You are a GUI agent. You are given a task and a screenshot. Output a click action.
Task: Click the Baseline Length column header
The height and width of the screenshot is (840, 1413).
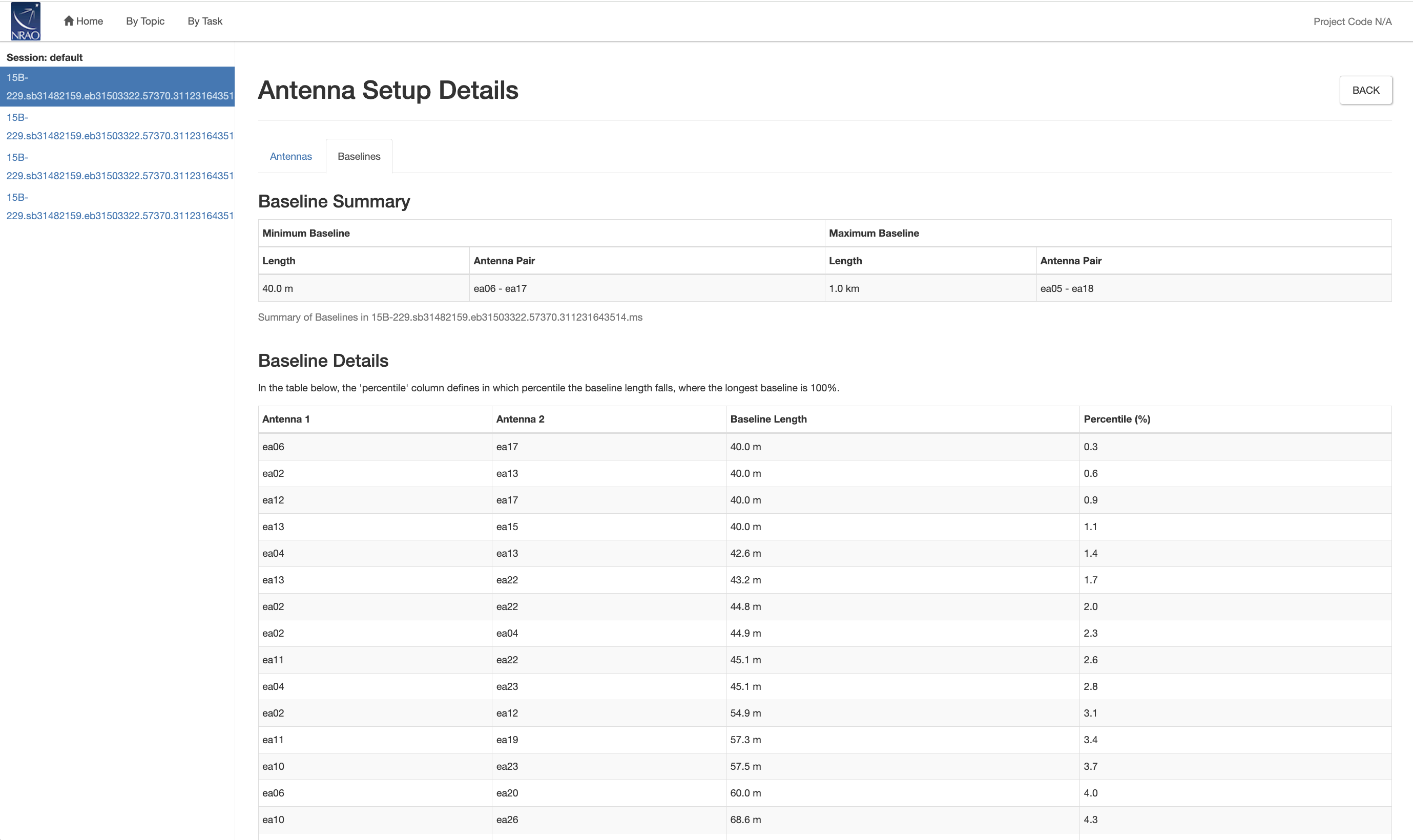(902, 419)
